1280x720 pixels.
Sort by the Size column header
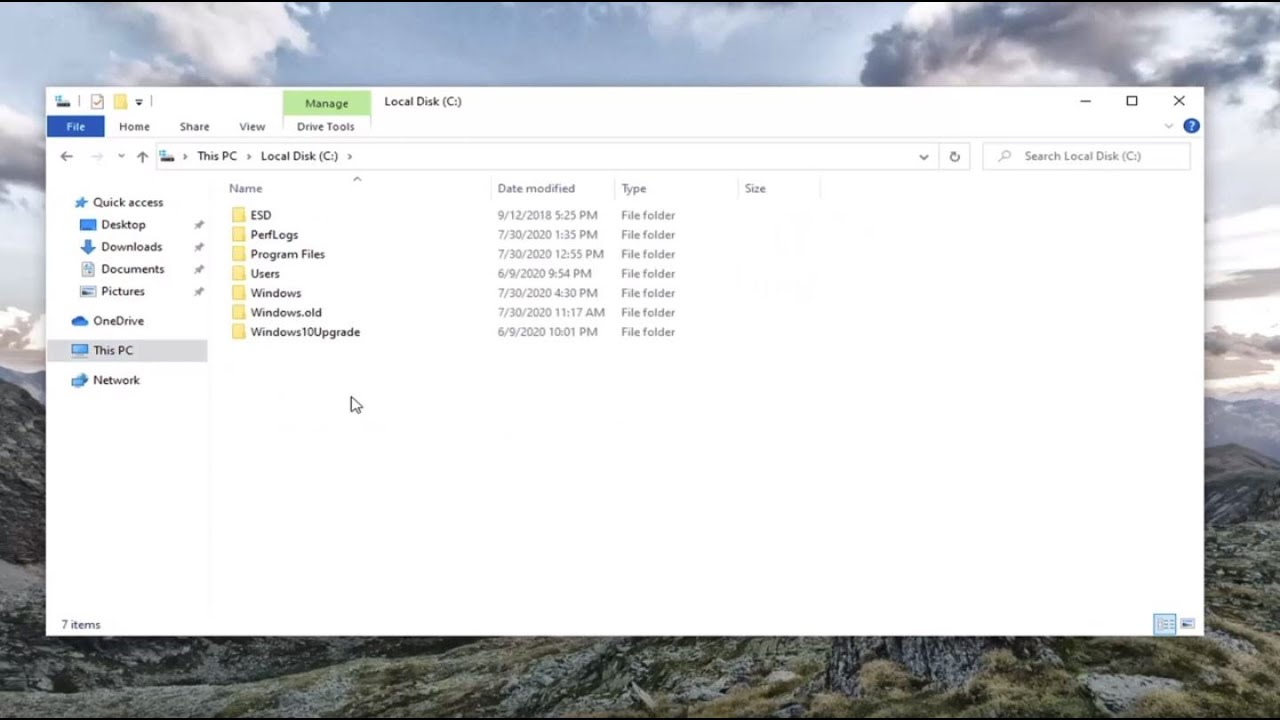pos(755,188)
